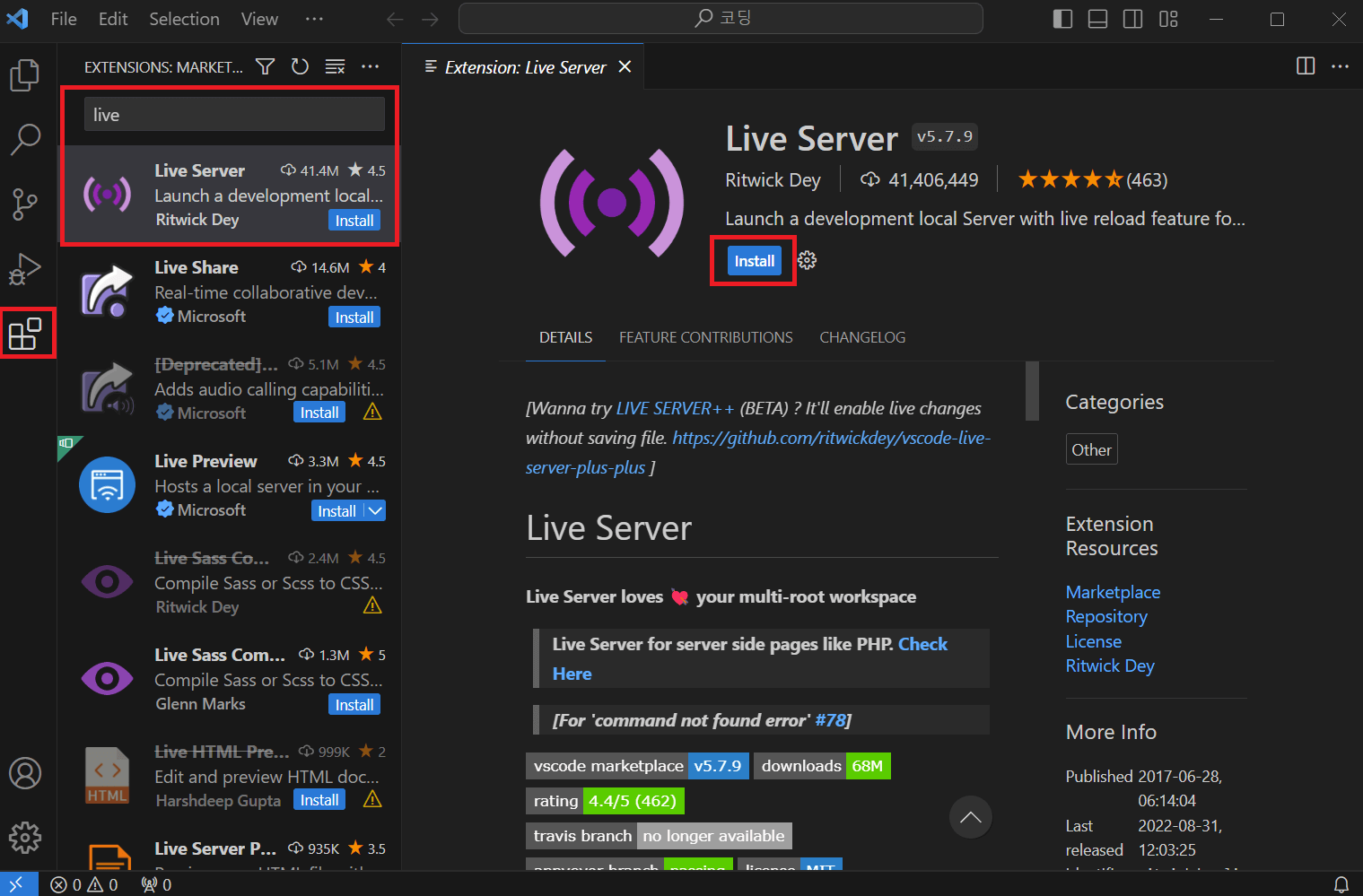
Task: Open the overflow menu in the menu bar
Action: point(314,19)
